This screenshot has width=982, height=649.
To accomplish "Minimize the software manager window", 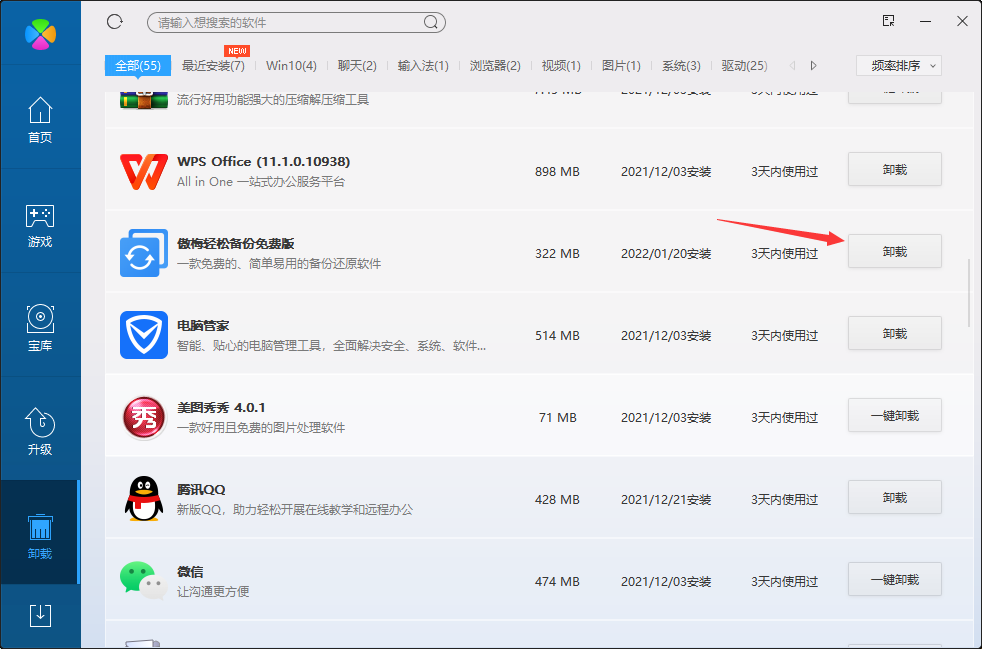I will tap(926, 21).
